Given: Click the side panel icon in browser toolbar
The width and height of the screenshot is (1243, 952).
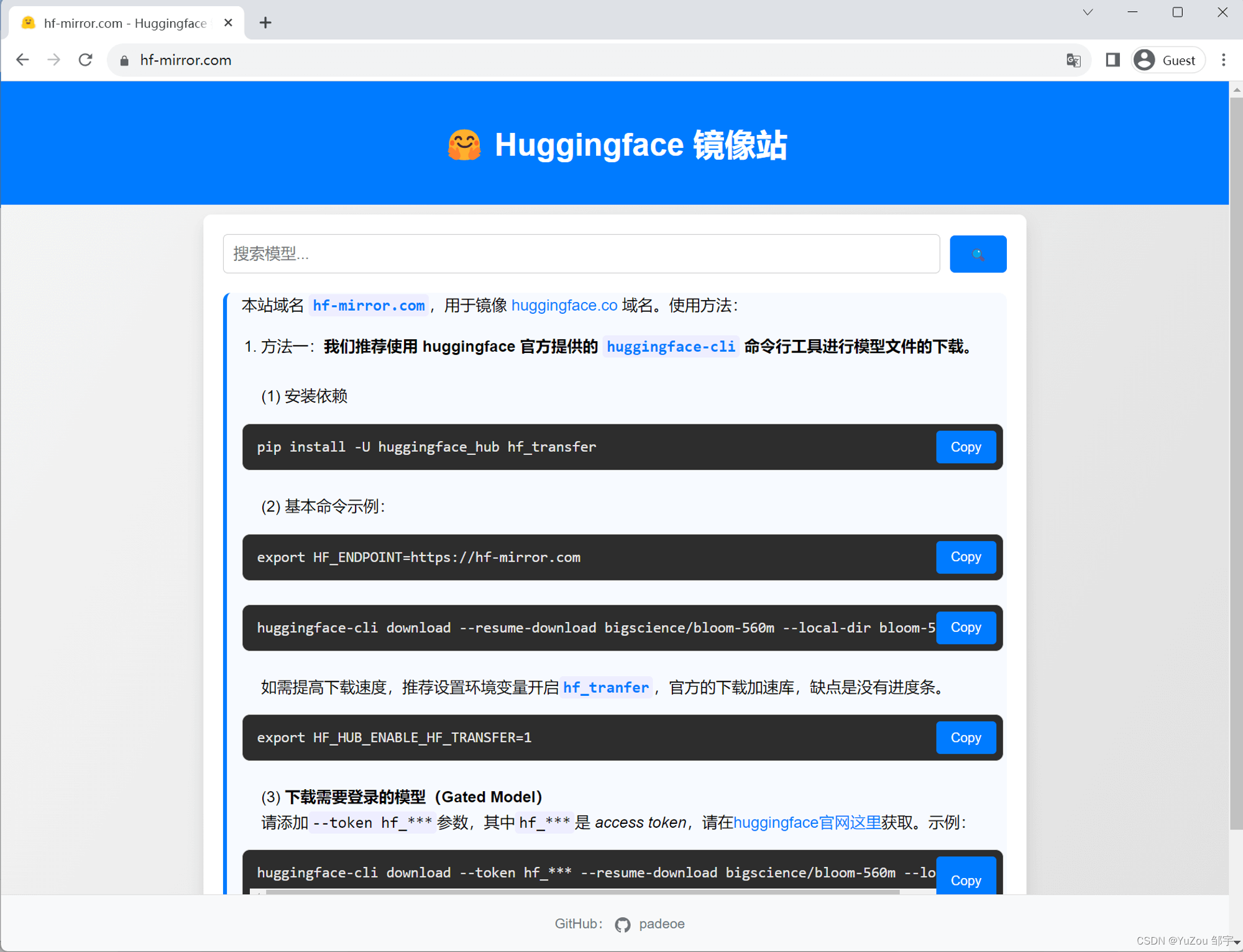Looking at the screenshot, I should point(1112,60).
